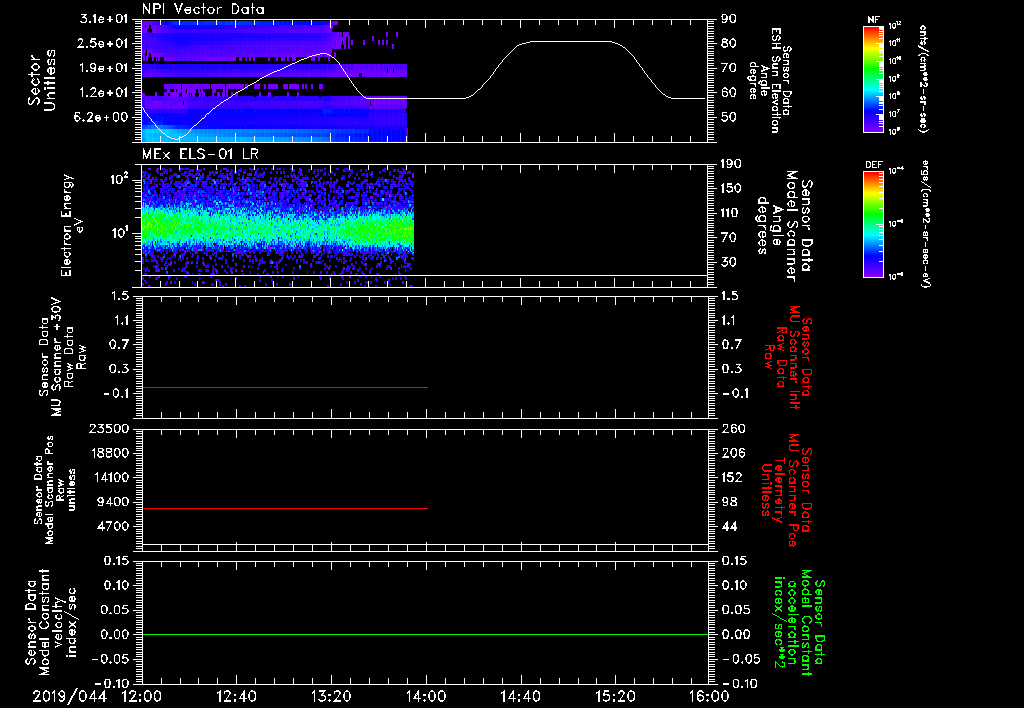Click the 'ESH Sun Elevation Angle' axis title

(x=769, y=80)
